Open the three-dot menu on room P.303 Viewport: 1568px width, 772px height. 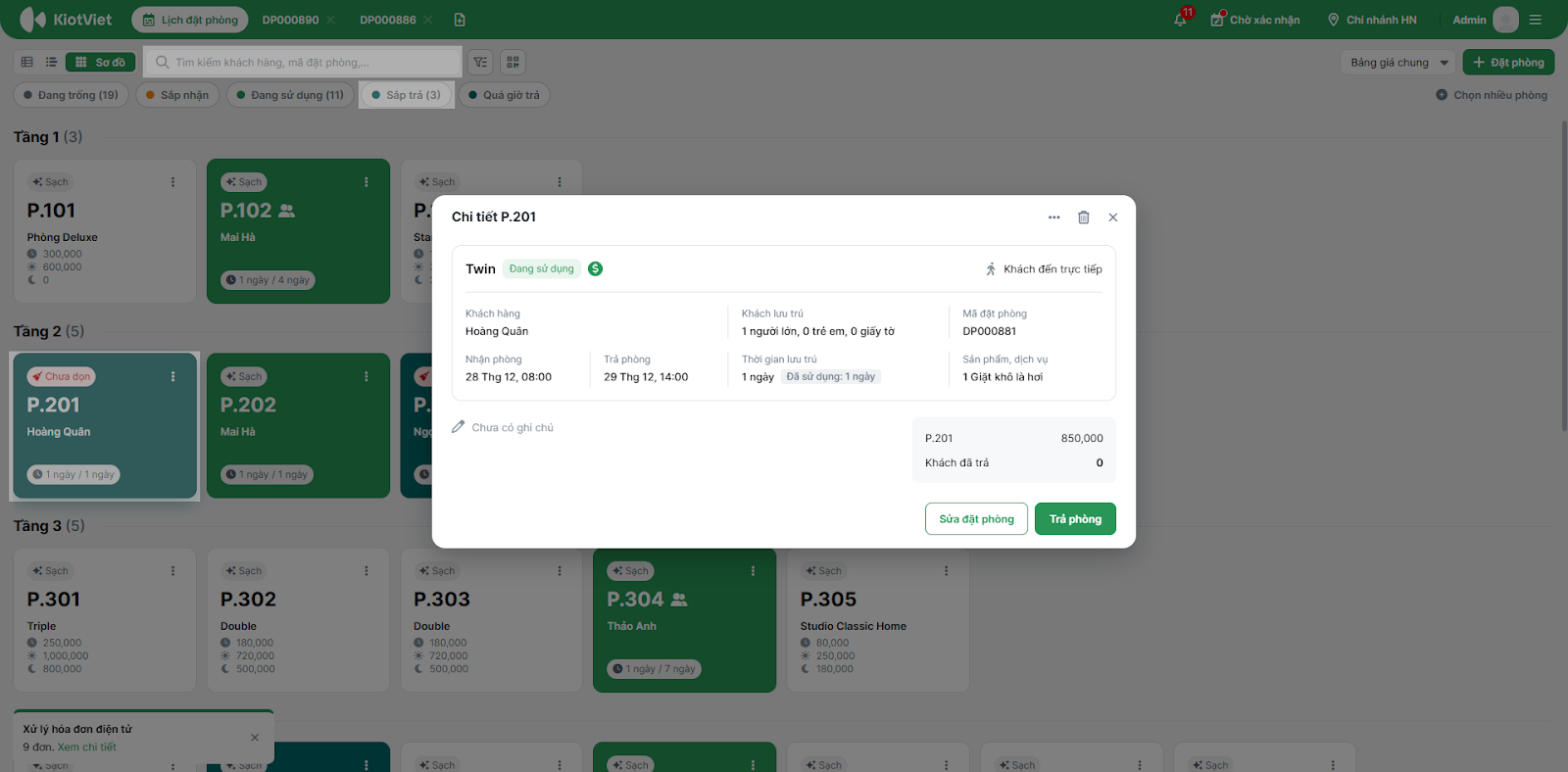pyautogui.click(x=560, y=570)
